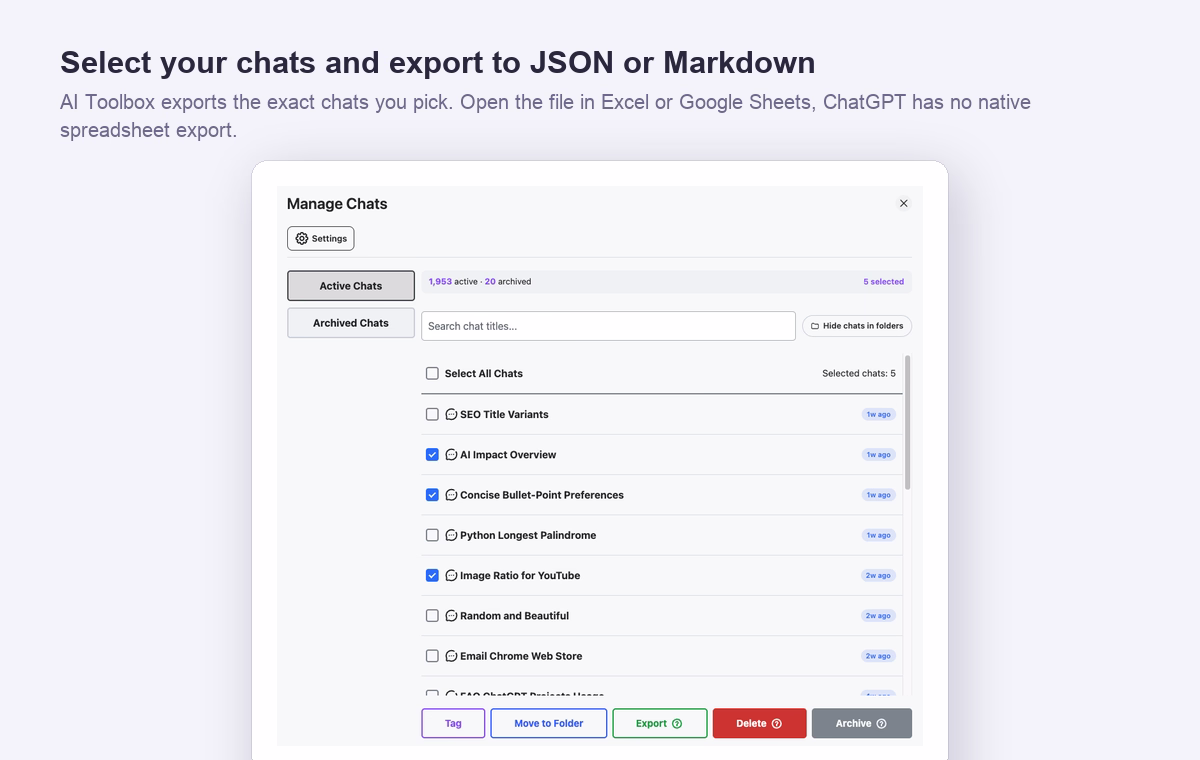The width and height of the screenshot is (1200, 760).
Task: Click the Hide chats in folders button
Action: coord(857,326)
